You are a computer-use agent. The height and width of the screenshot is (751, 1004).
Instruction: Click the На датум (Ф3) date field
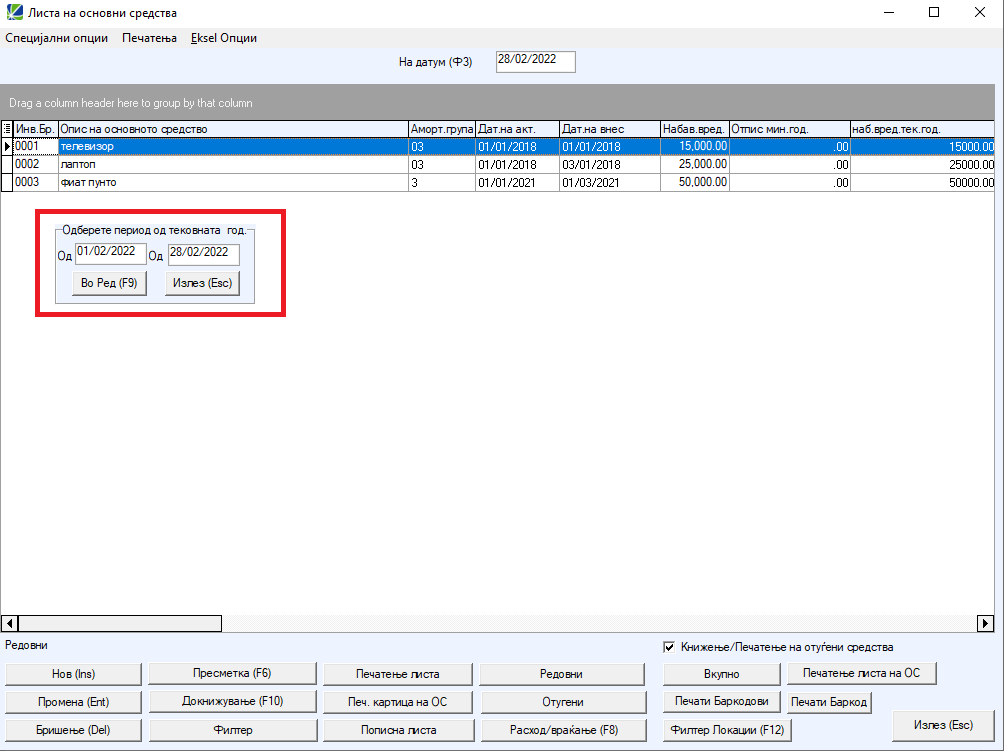tap(535, 61)
